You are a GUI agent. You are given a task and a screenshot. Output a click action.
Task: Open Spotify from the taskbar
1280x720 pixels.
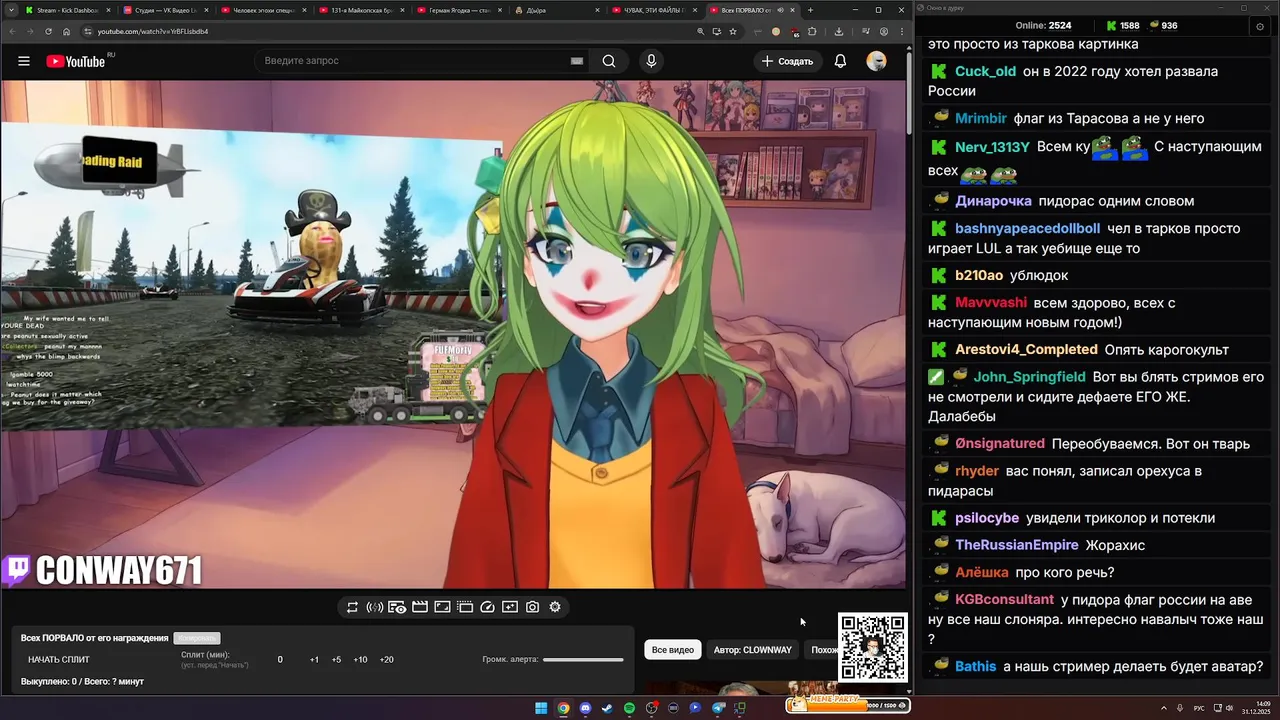tap(629, 708)
